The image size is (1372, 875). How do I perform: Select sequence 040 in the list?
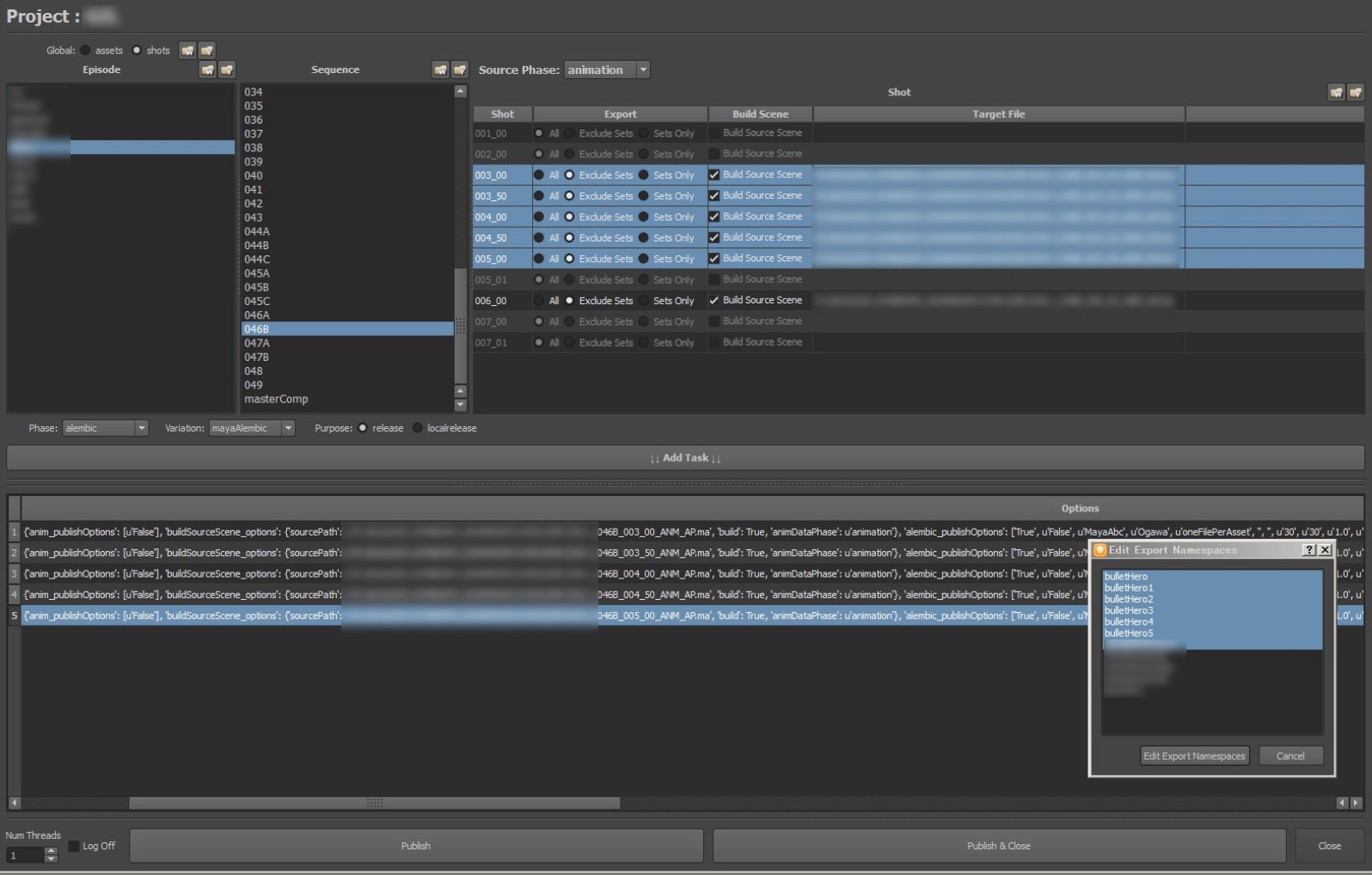click(347, 175)
